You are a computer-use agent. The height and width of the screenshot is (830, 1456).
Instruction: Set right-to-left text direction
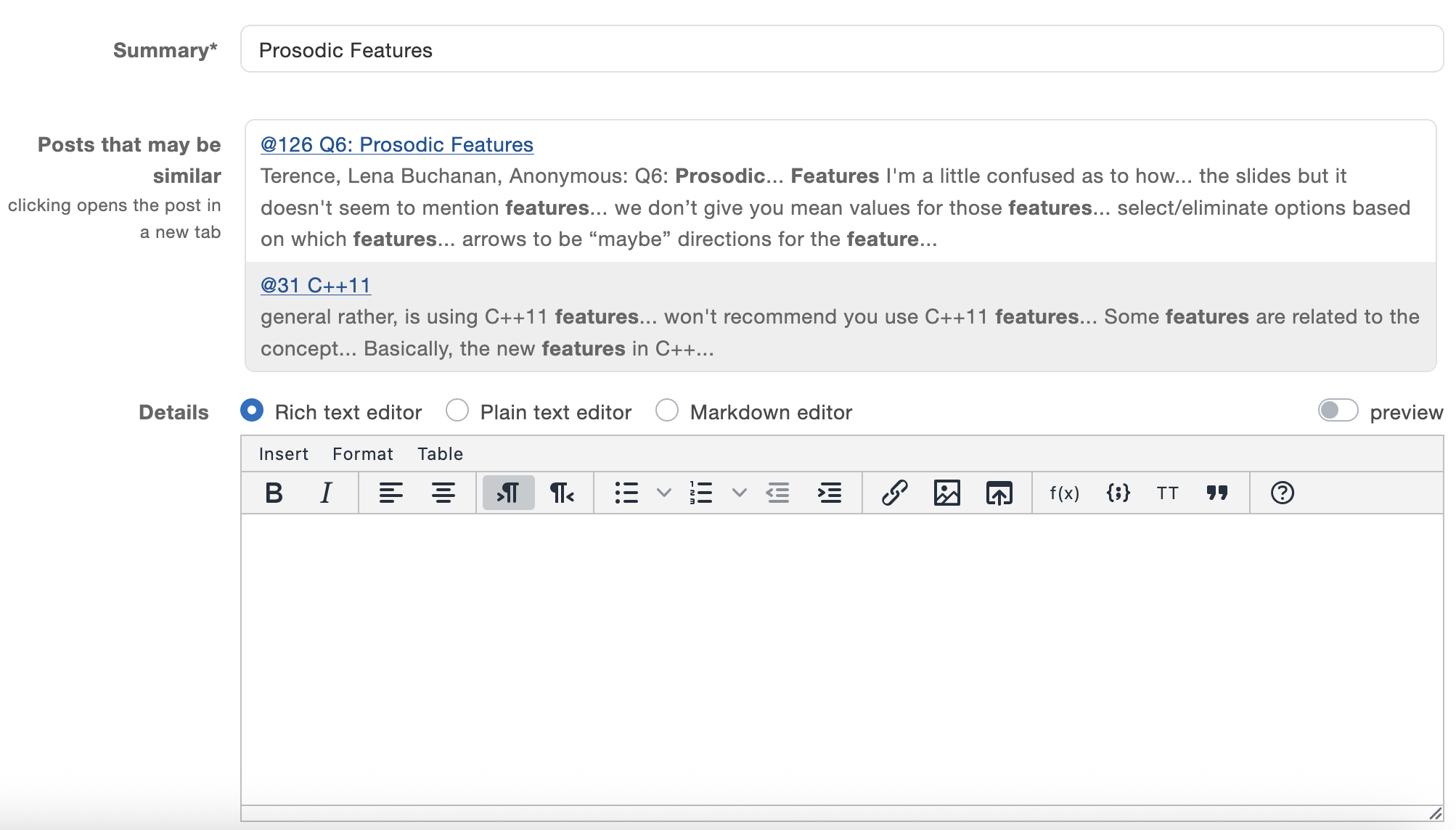(561, 493)
